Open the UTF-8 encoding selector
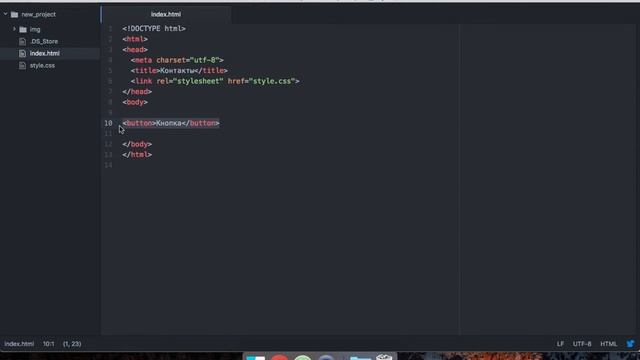640x360 pixels. click(582, 344)
